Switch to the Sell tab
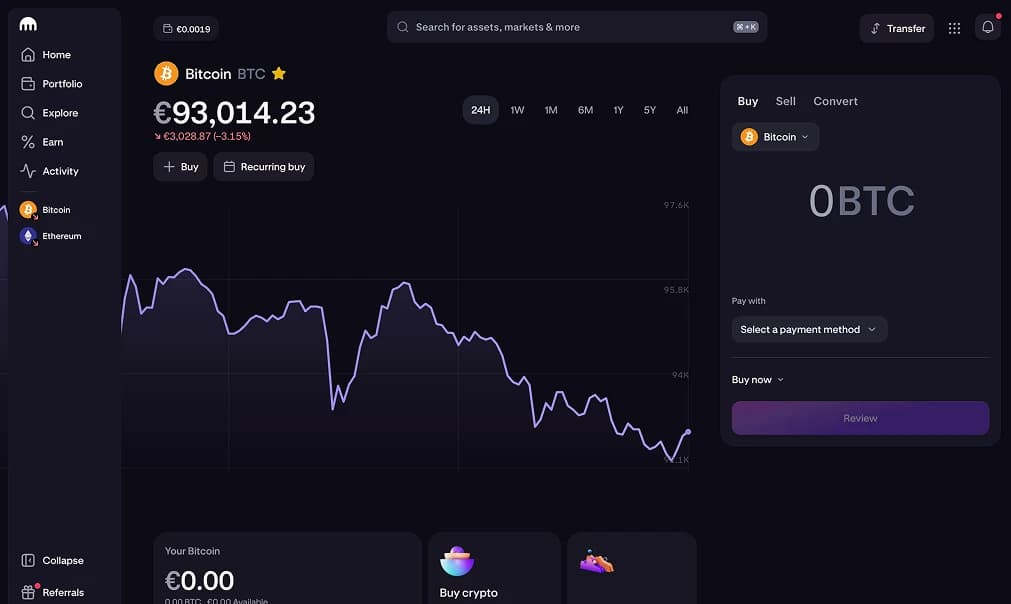The image size is (1011, 604). click(786, 101)
